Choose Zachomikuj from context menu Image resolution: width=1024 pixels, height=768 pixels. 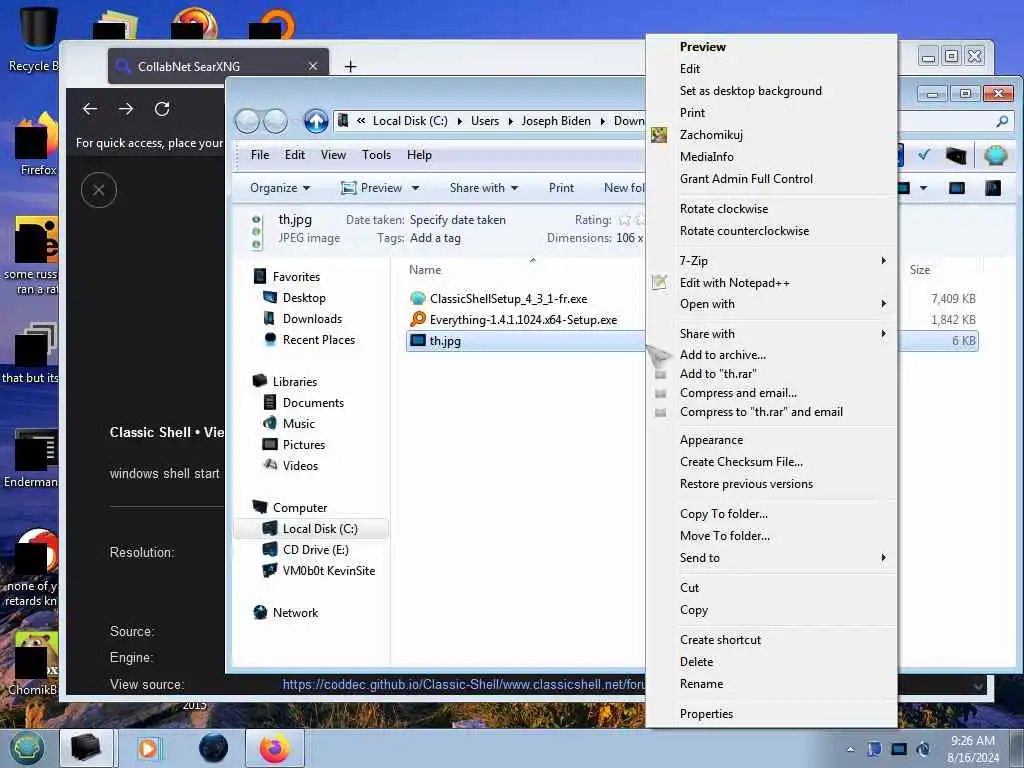(x=711, y=135)
